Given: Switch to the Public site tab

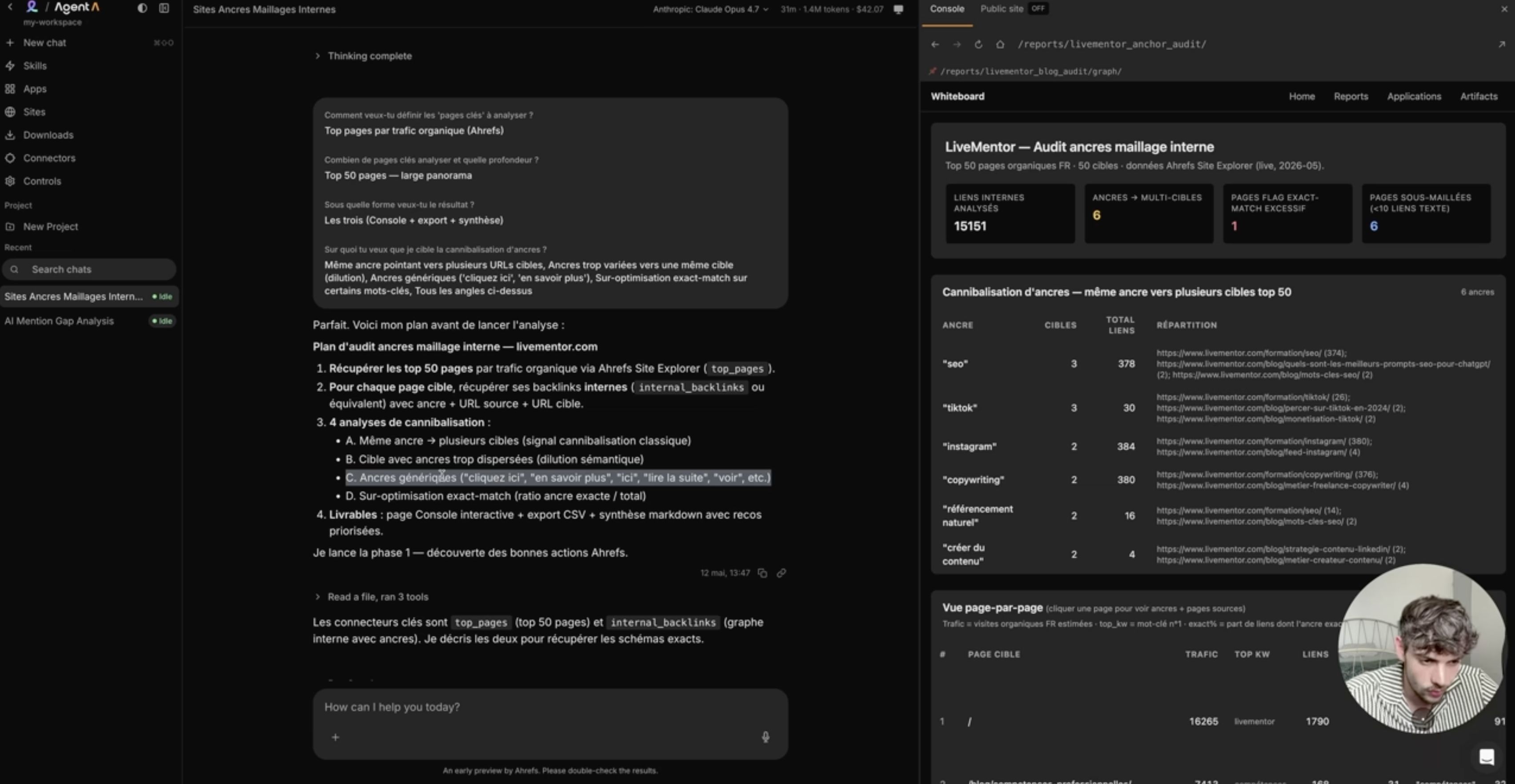Looking at the screenshot, I should 1002,9.
